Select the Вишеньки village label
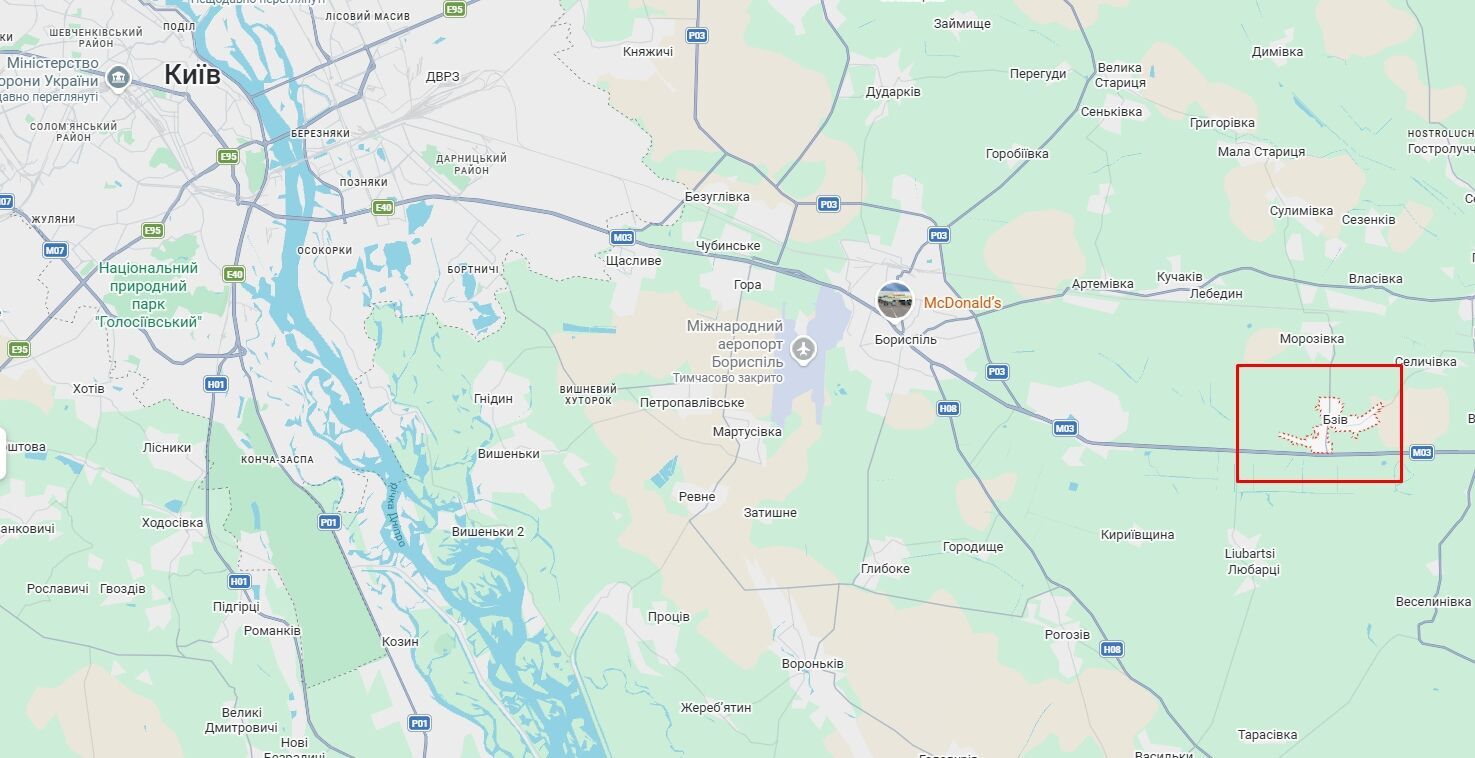 (509, 454)
